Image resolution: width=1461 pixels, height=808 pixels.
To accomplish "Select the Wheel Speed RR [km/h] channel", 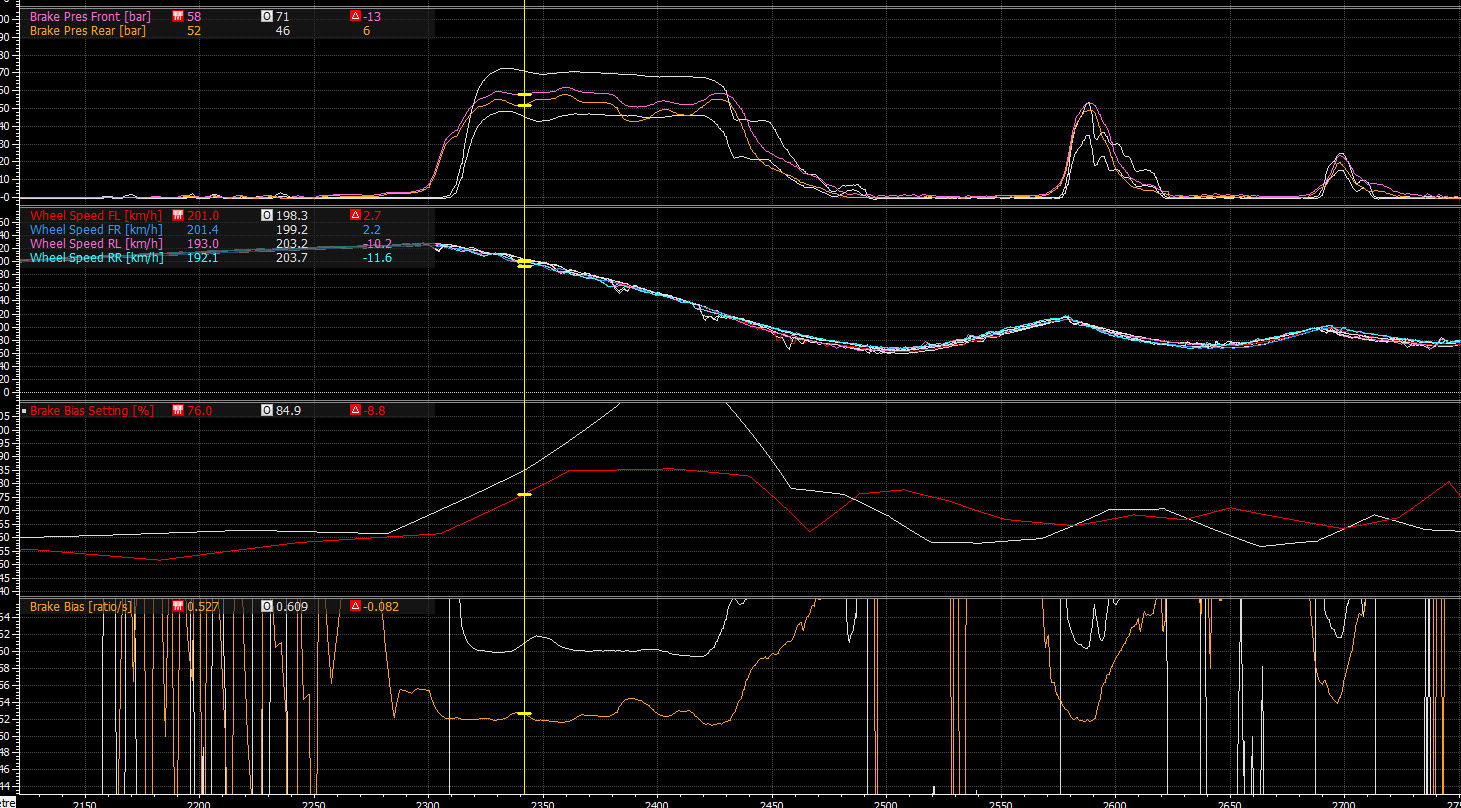I will 96,258.
